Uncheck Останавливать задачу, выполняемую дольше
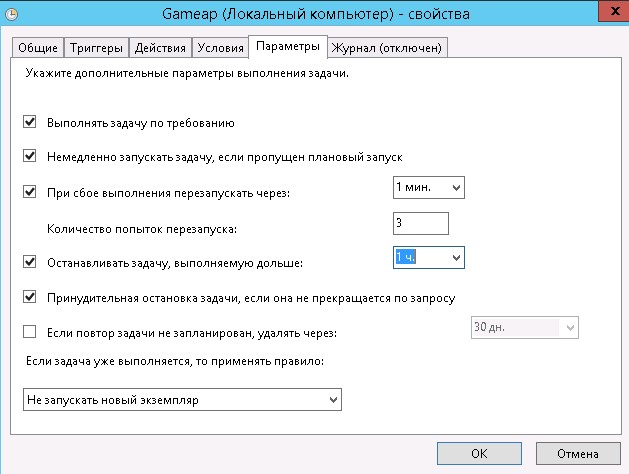 click(29, 263)
